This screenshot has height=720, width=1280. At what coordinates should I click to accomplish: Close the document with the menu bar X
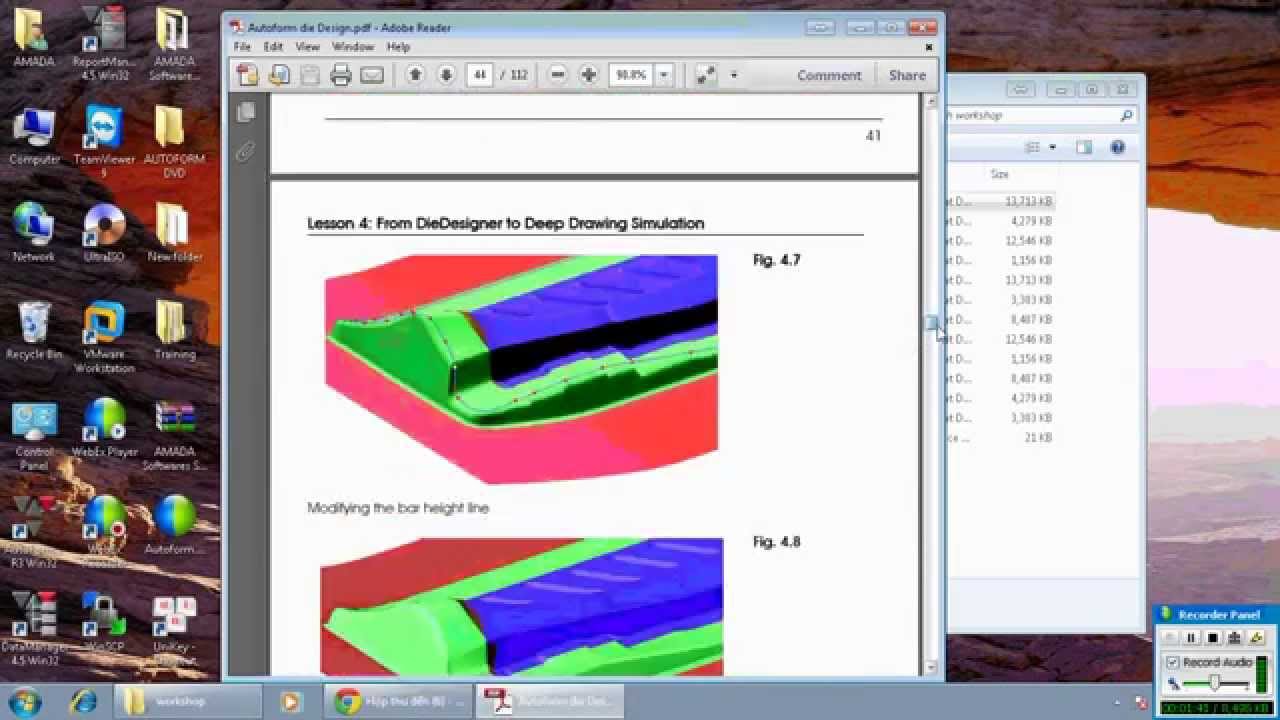[929, 47]
